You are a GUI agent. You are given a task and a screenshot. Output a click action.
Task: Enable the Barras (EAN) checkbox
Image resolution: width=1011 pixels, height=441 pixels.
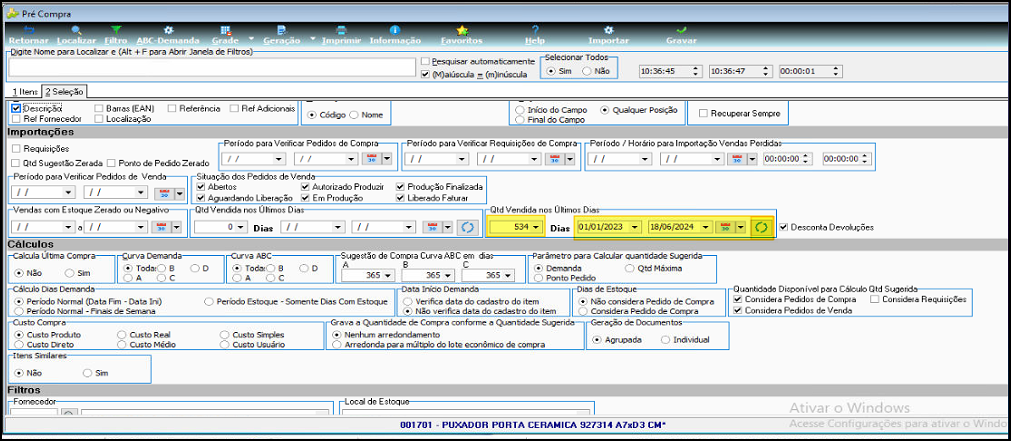[x=99, y=109]
